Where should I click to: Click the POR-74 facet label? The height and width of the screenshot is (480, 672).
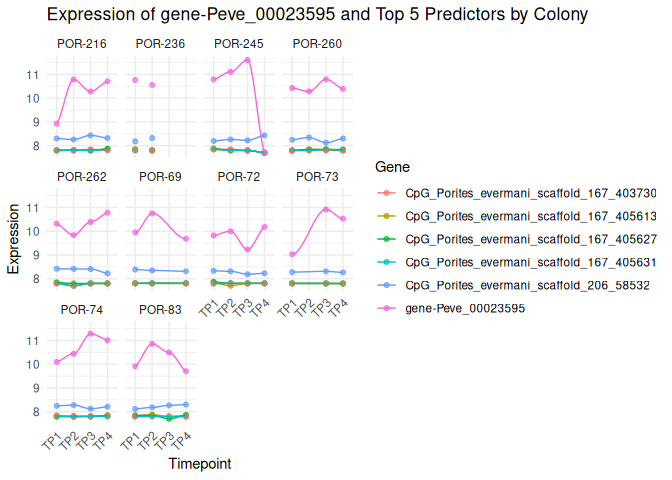click(82, 310)
